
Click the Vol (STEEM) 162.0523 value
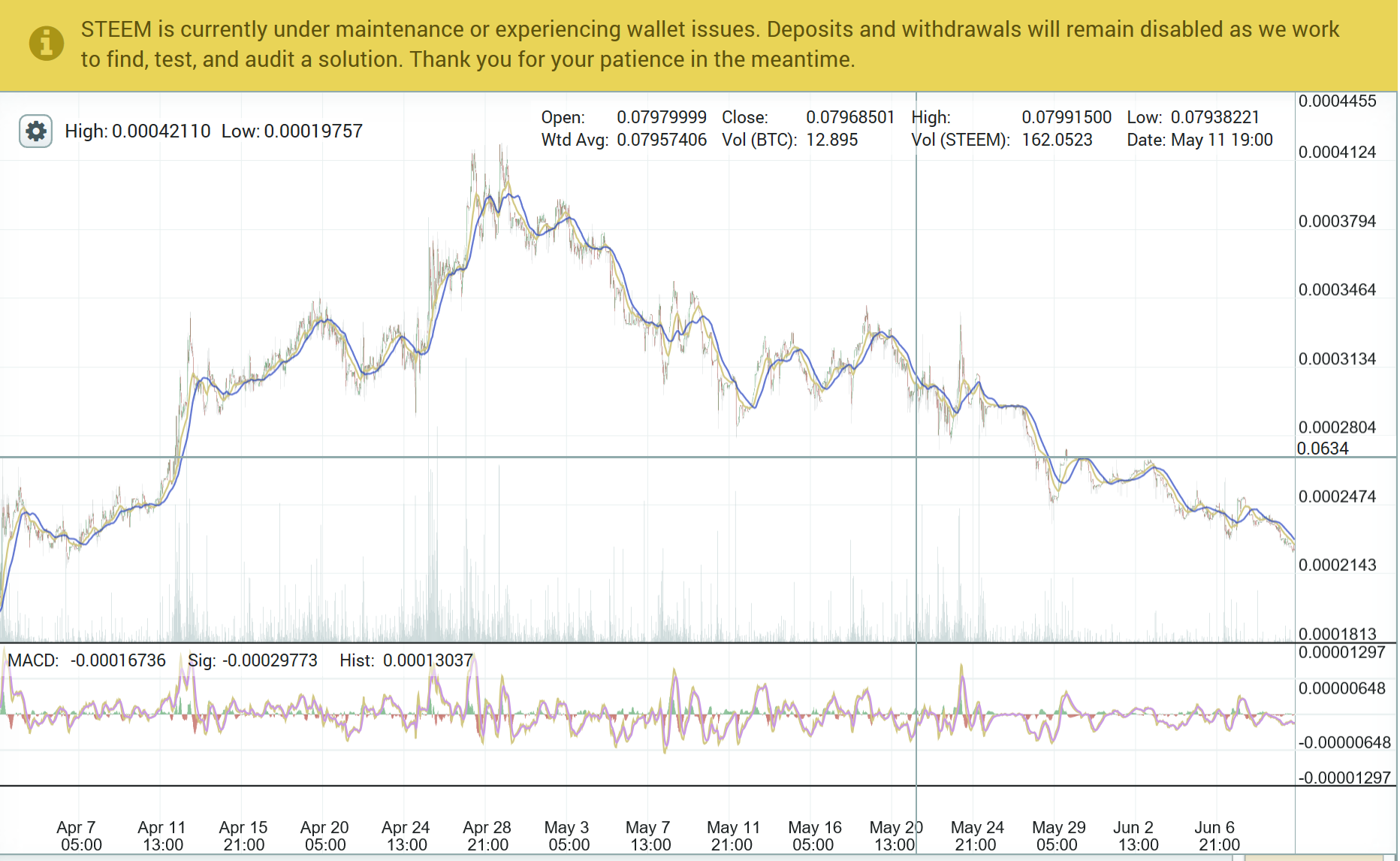[x=1057, y=140]
